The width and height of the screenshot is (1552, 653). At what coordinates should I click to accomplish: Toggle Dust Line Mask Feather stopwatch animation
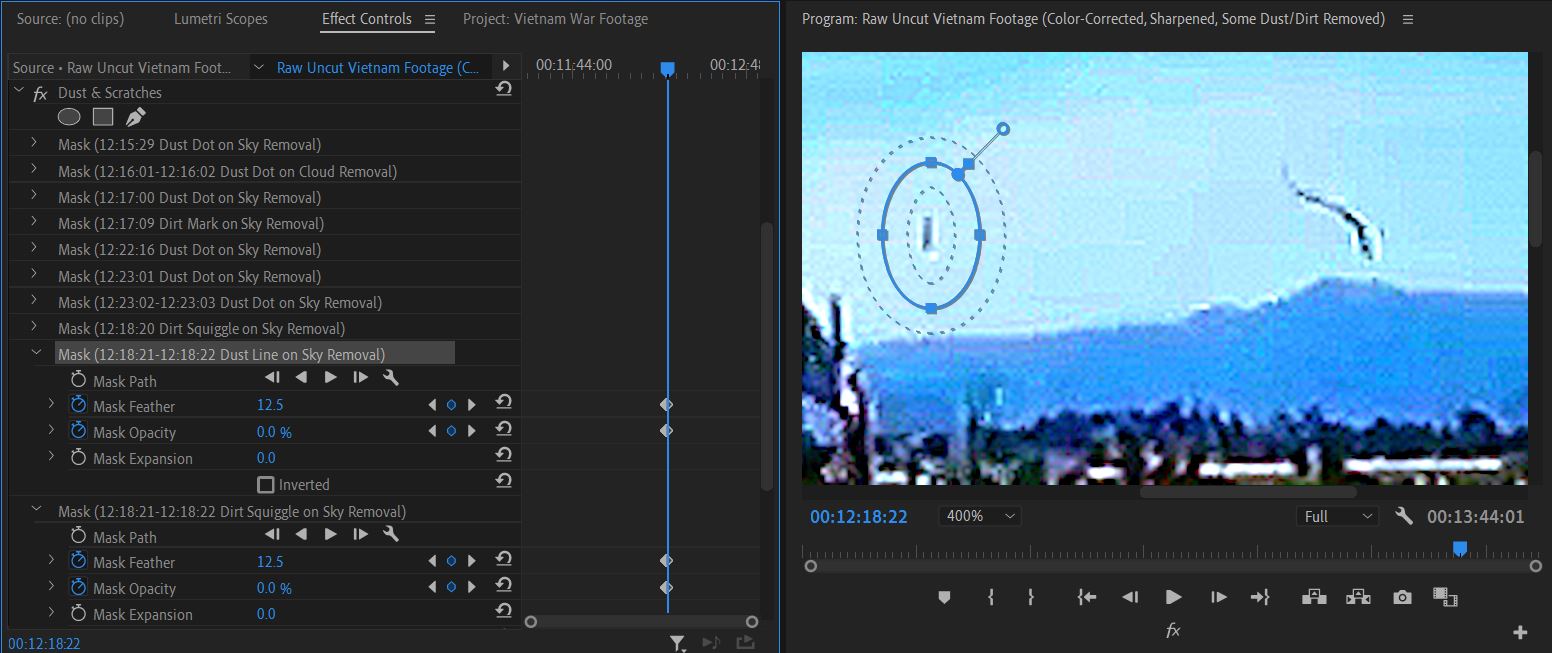(79, 405)
